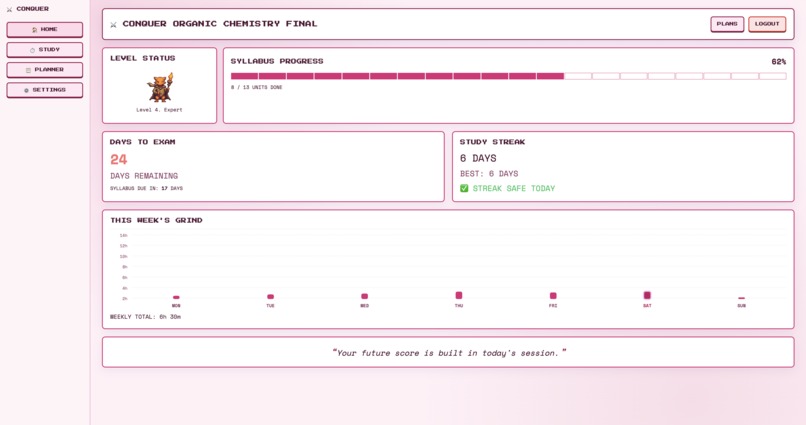Click the swords icon beside the exam title
The image size is (806, 425).
coord(114,25)
